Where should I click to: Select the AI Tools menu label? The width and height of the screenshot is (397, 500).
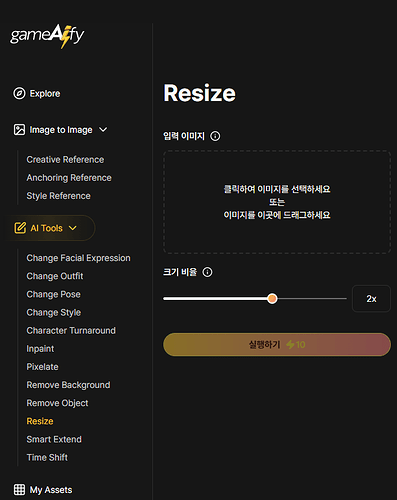click(46, 228)
